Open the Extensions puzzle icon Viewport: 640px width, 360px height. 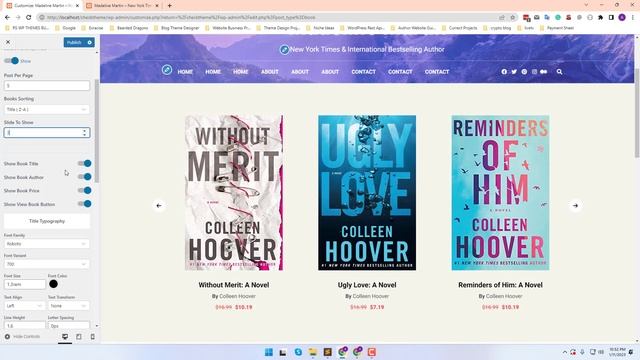pos(600,18)
